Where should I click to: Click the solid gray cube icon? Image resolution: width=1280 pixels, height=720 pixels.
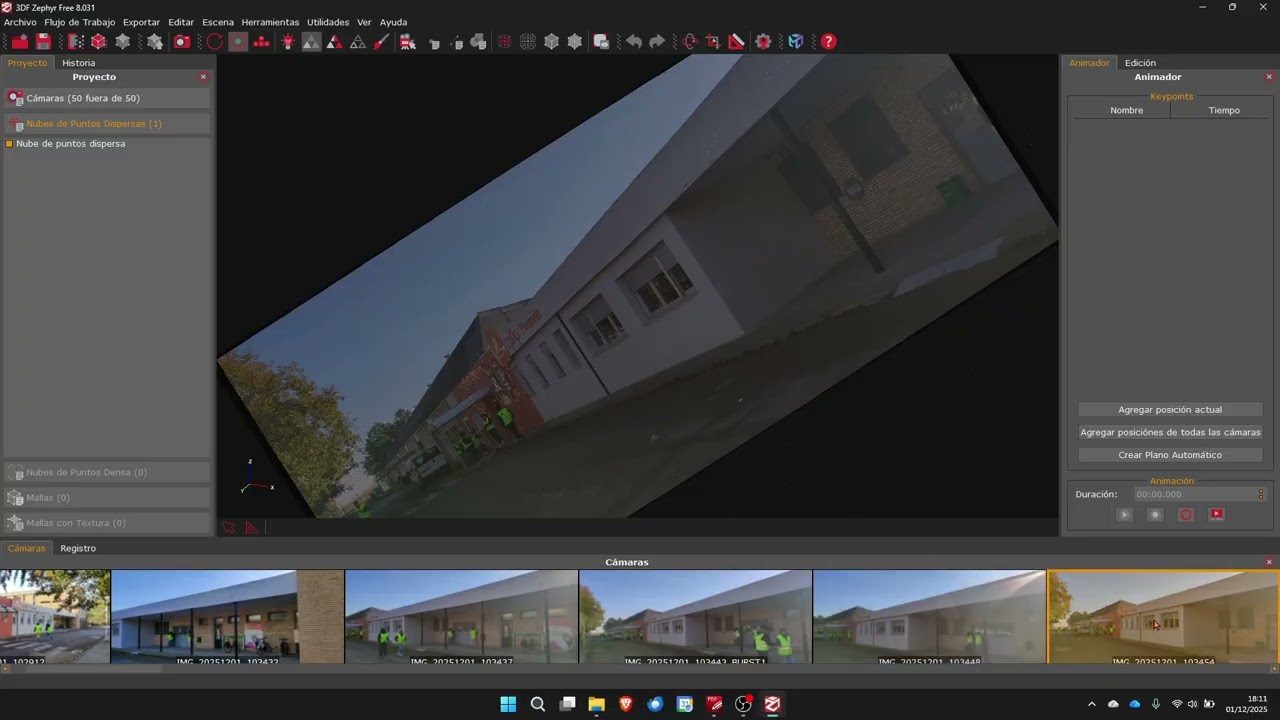point(551,41)
